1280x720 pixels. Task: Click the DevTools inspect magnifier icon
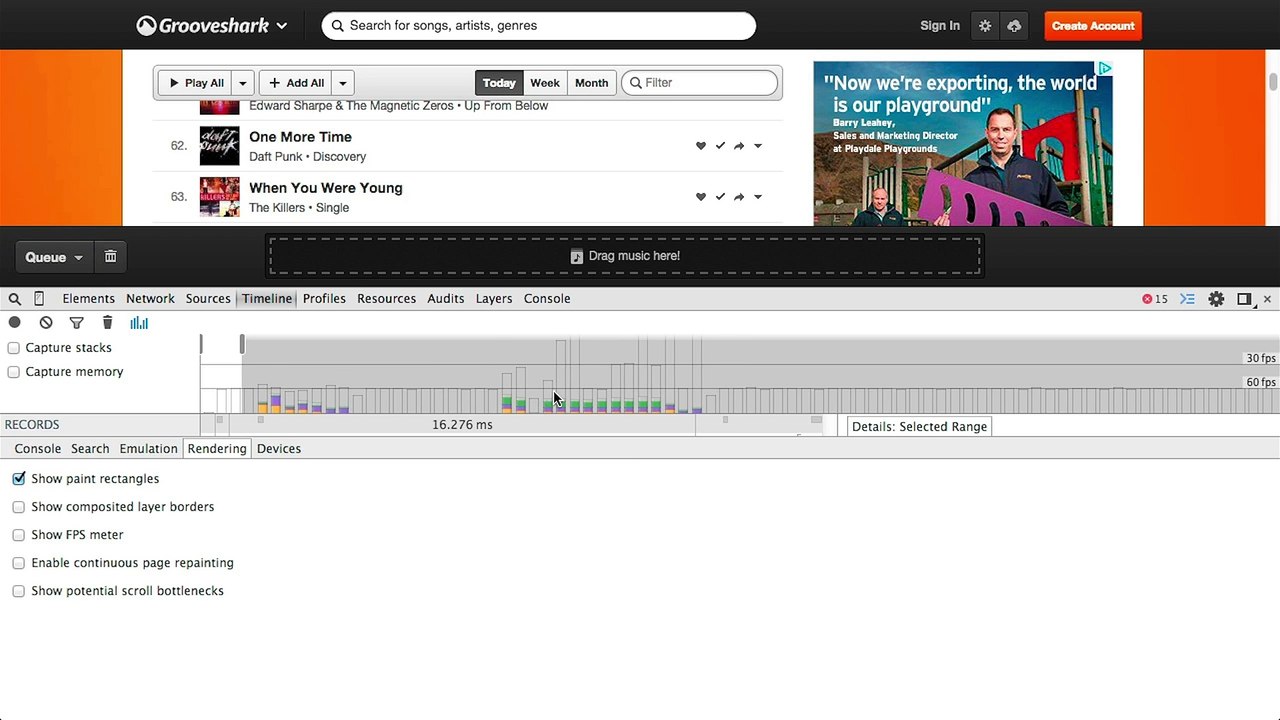click(x=15, y=299)
